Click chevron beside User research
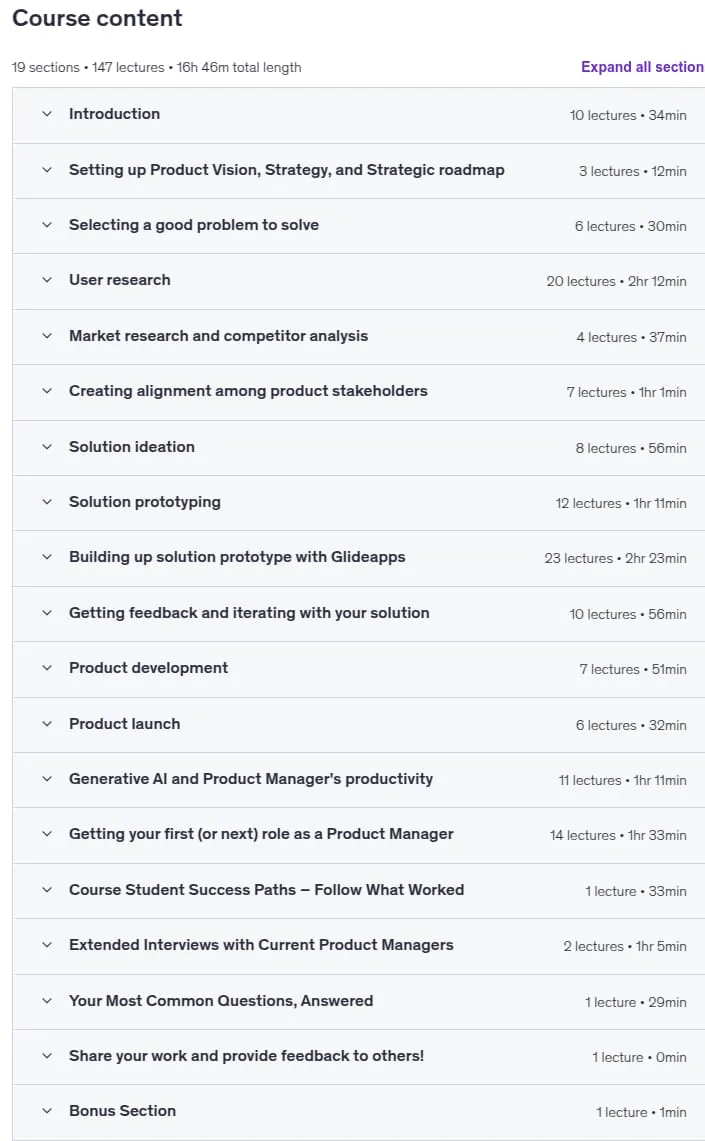This screenshot has height=1141, width=705. tap(47, 280)
